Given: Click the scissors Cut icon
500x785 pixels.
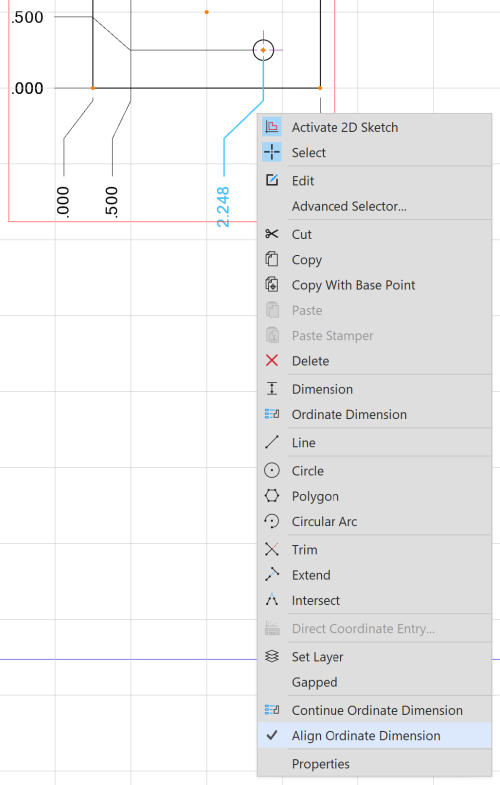Looking at the screenshot, I should (272, 234).
